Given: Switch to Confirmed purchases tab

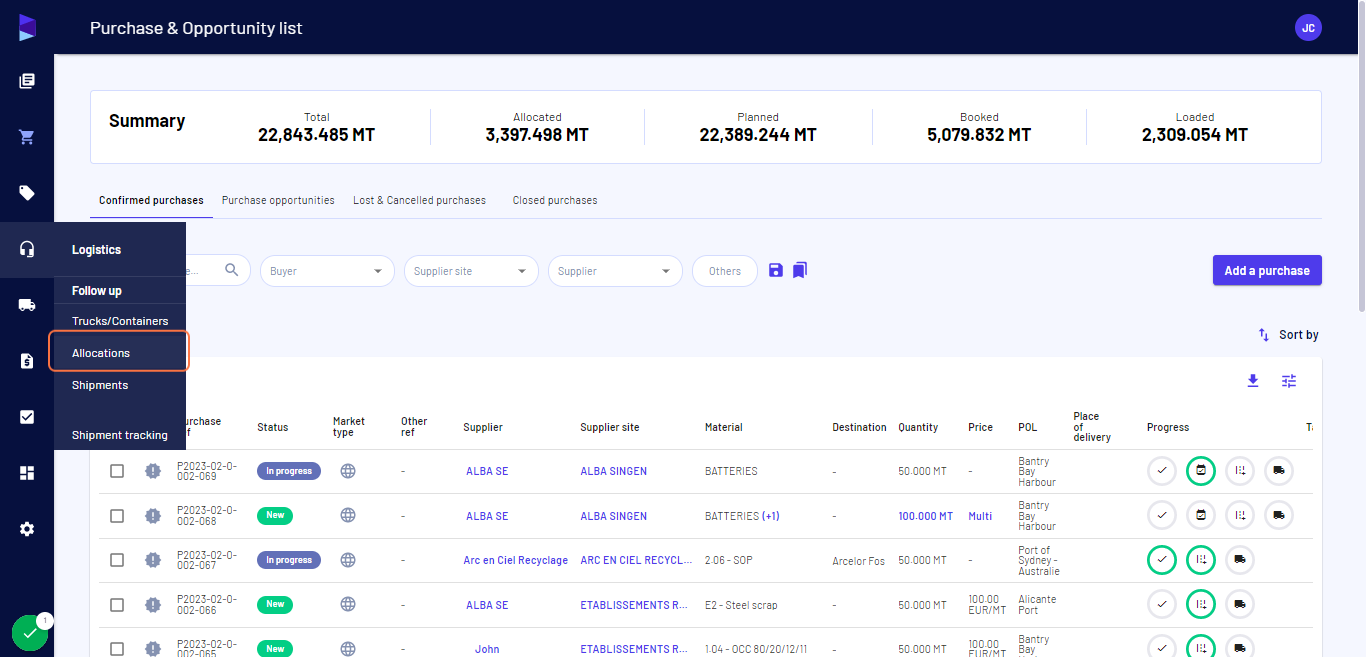Looking at the screenshot, I should (x=151, y=200).
